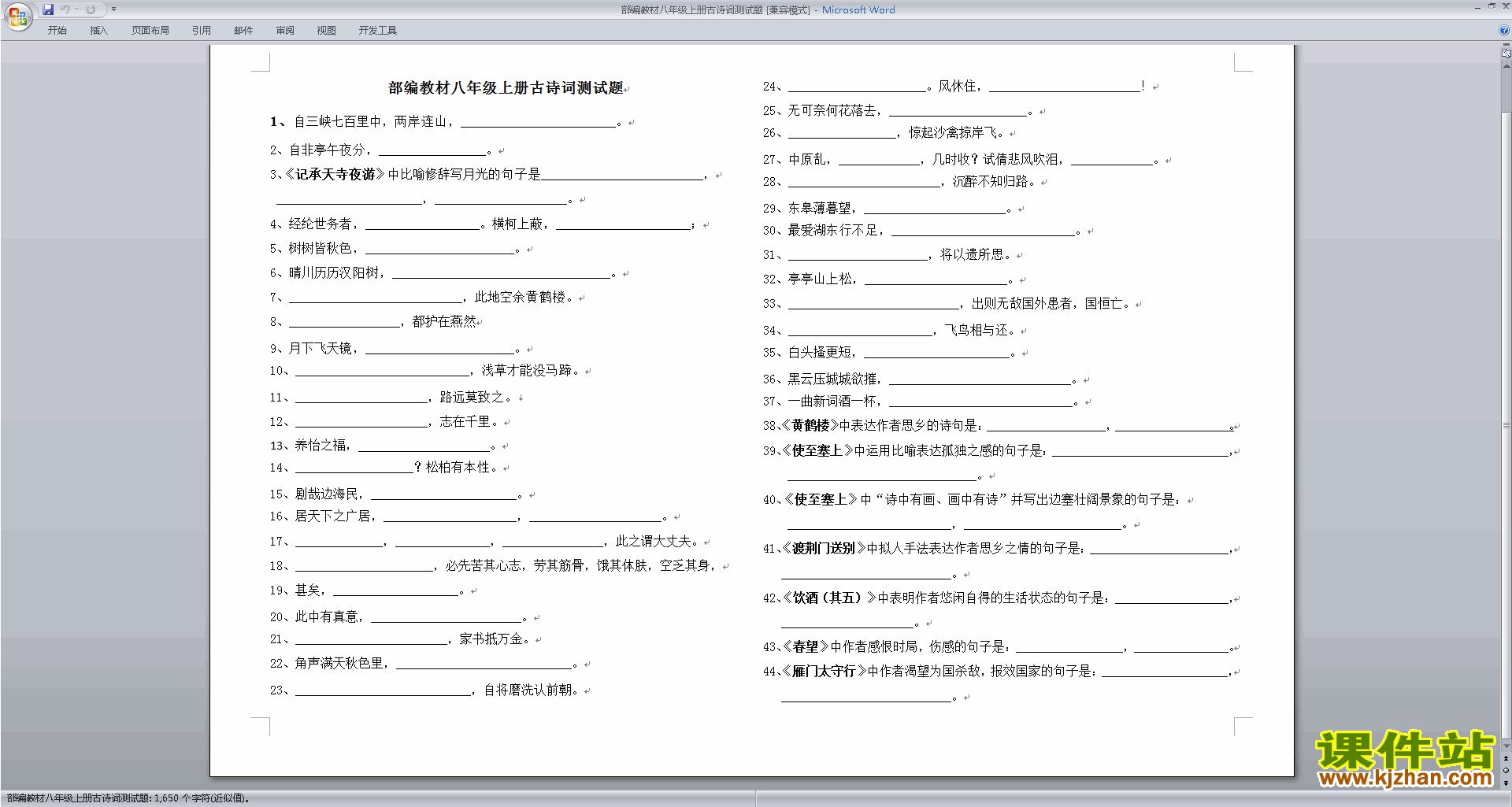Screen dimensions: 1512x807
Task: Open the 审阅 tab
Action: (285, 30)
